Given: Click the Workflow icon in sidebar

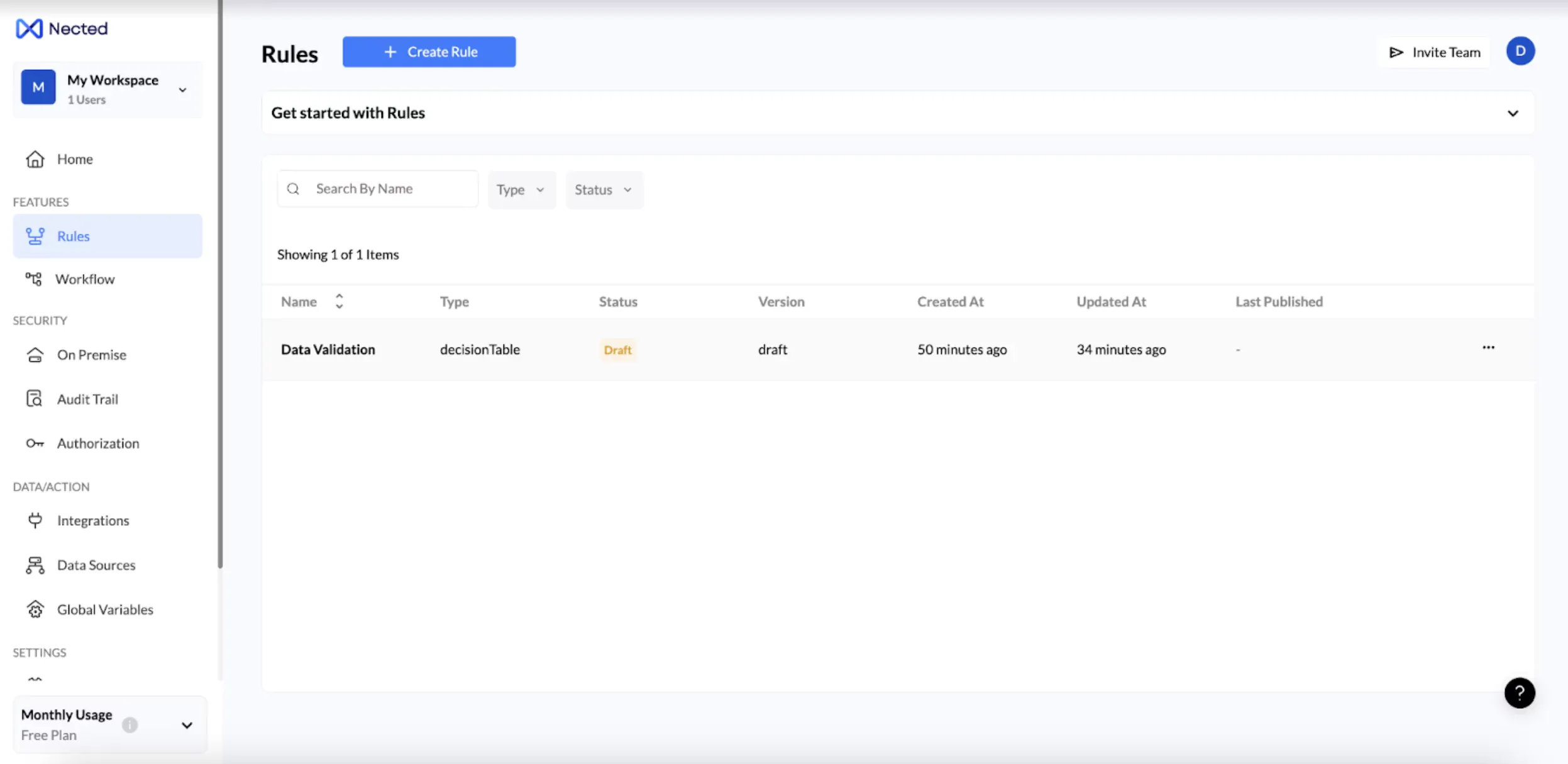Looking at the screenshot, I should coord(34,279).
